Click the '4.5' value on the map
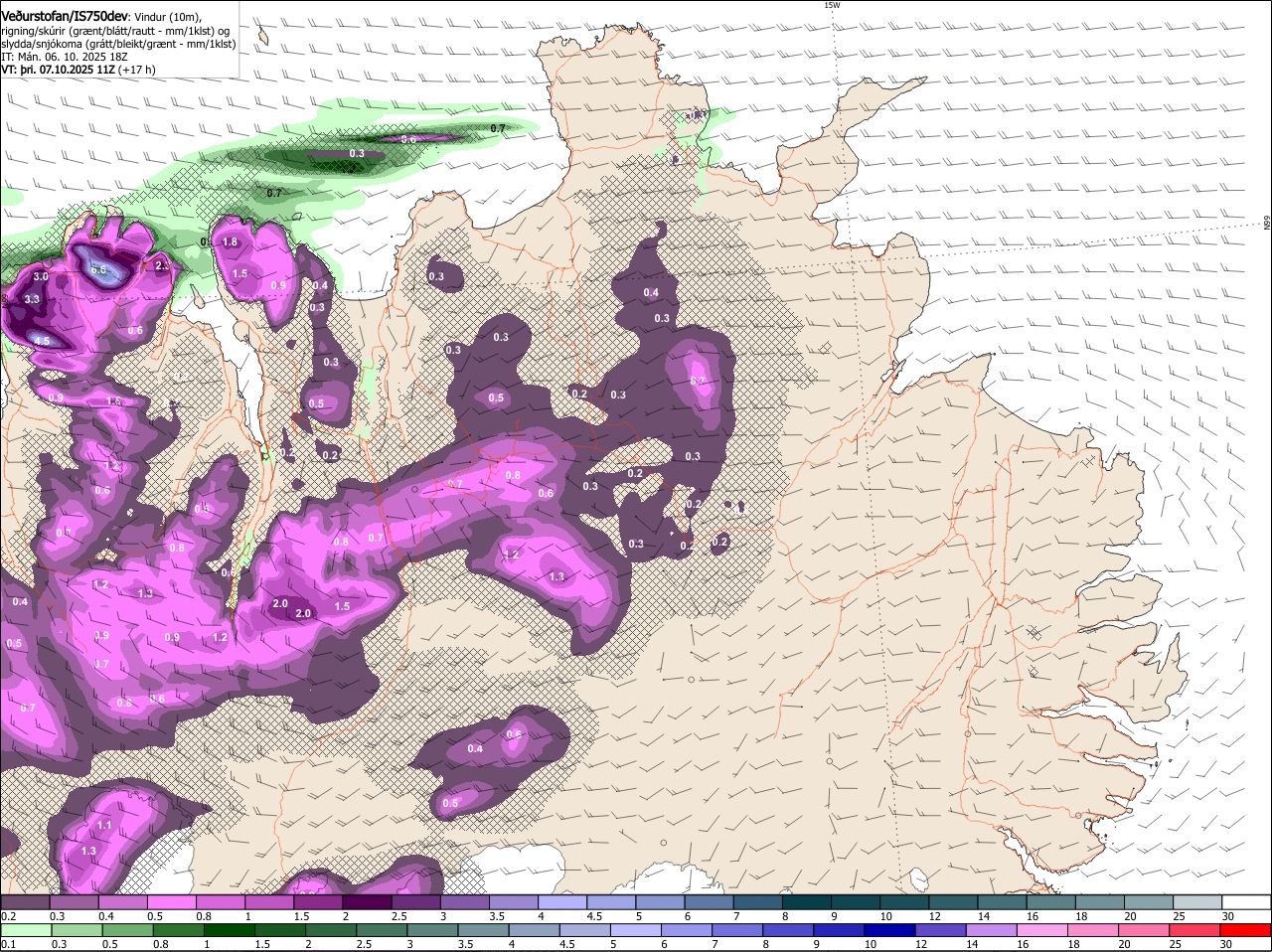This screenshot has height=952, width=1272. click(x=42, y=341)
